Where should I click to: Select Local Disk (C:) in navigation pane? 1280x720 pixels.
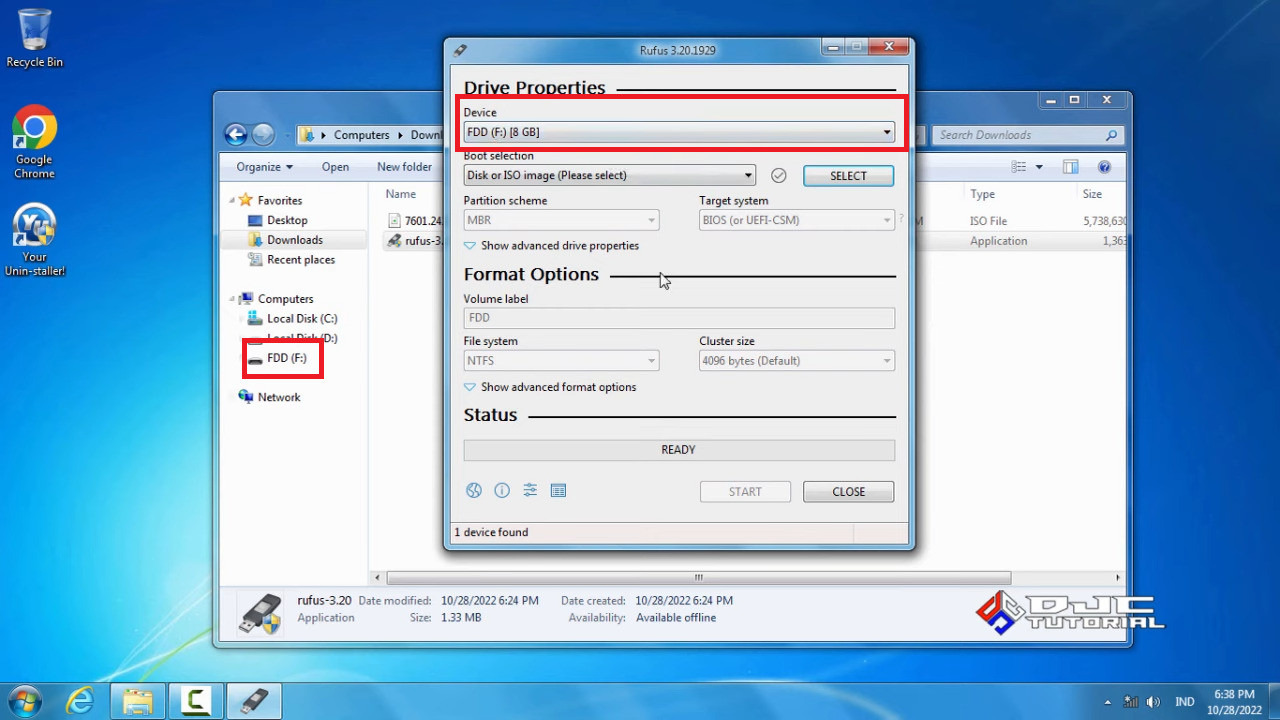[302, 319]
